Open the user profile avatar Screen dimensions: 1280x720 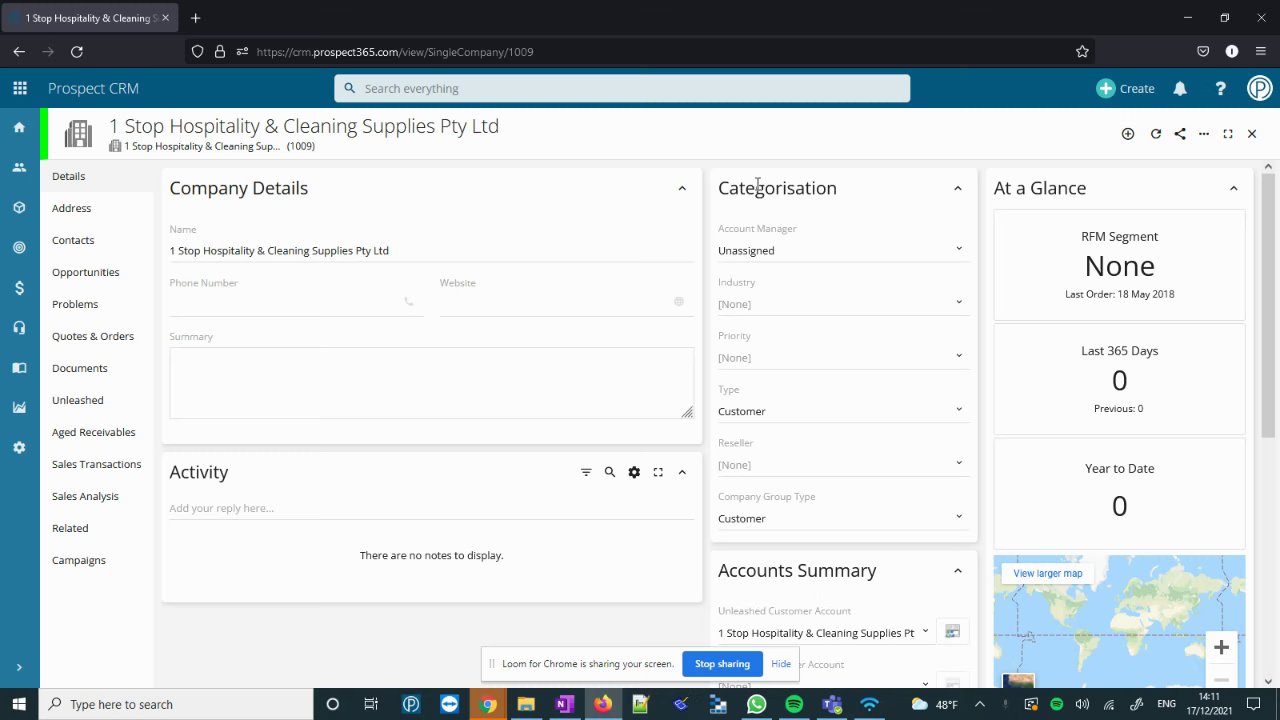[x=1259, y=88]
